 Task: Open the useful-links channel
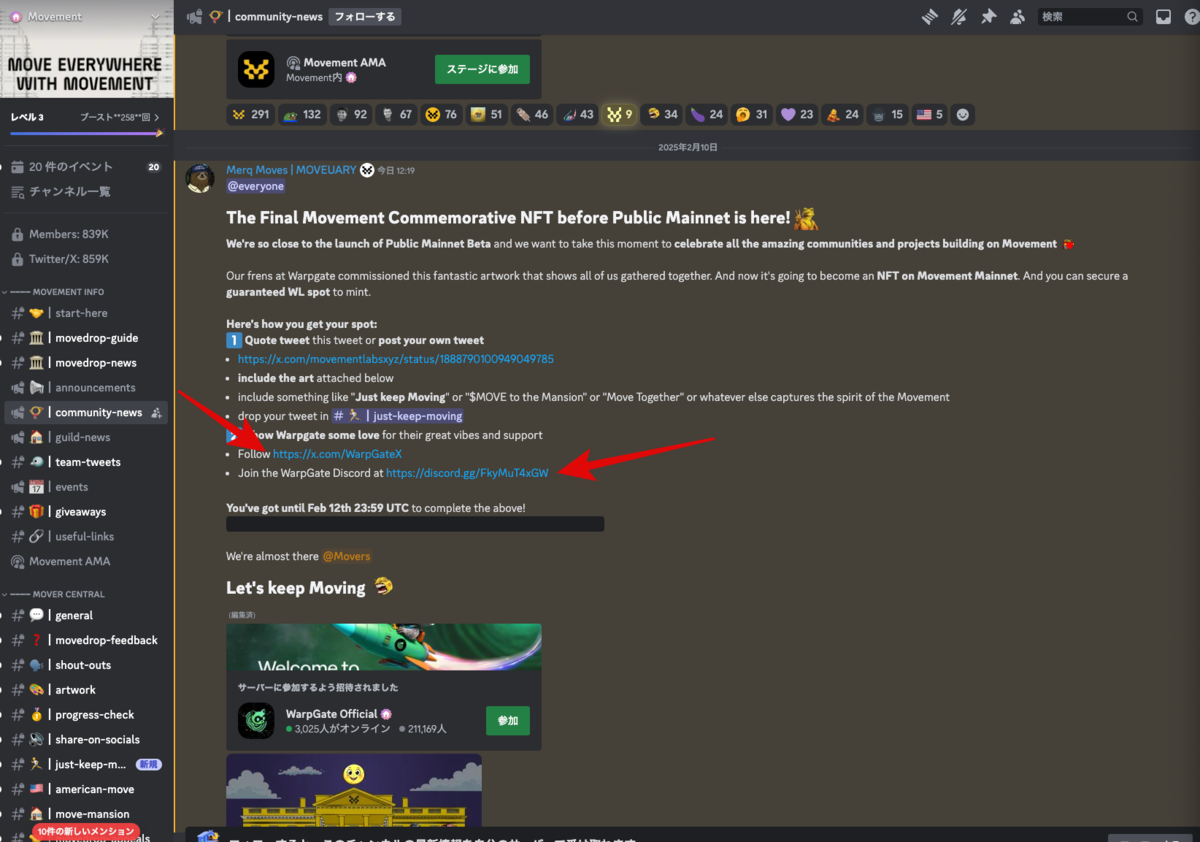coord(85,537)
